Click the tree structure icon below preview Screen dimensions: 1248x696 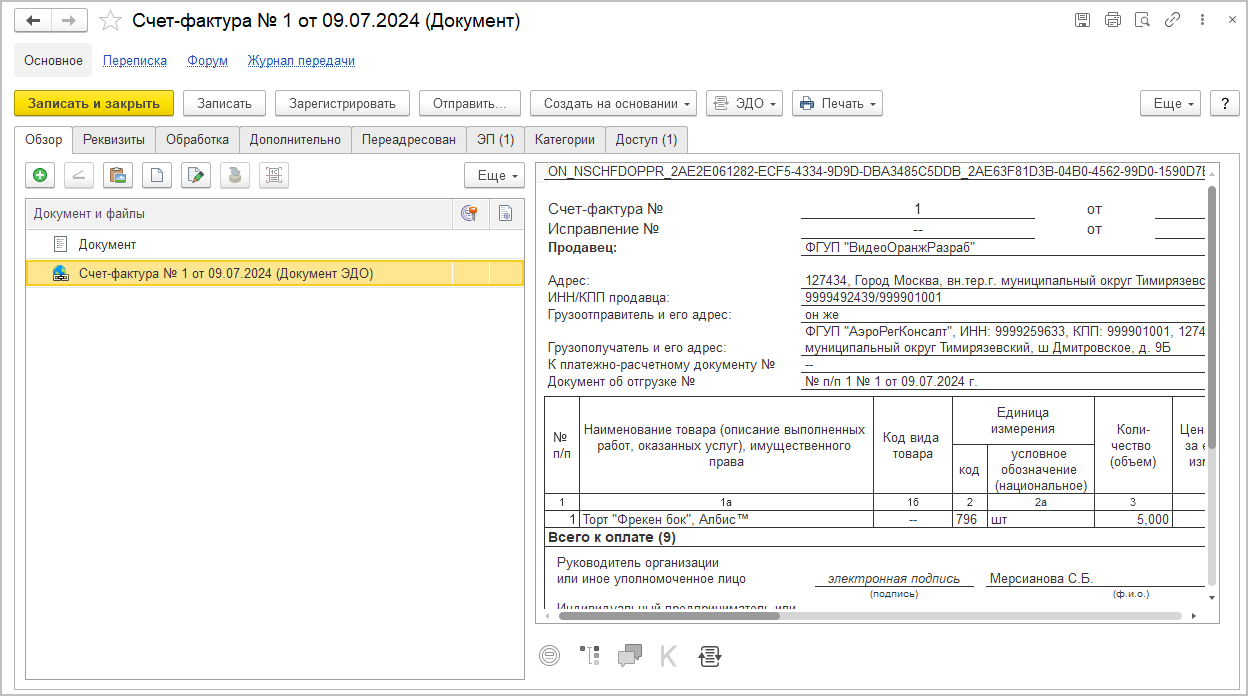(590, 656)
